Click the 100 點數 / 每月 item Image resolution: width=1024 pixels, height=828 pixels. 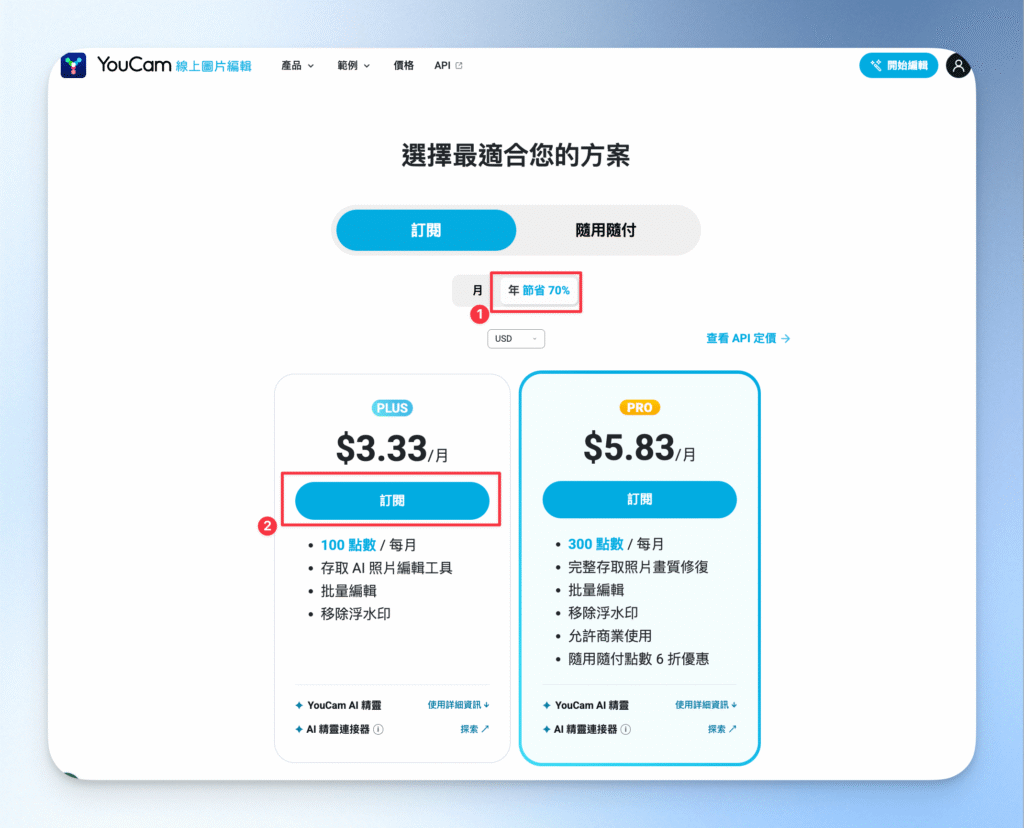click(368, 545)
